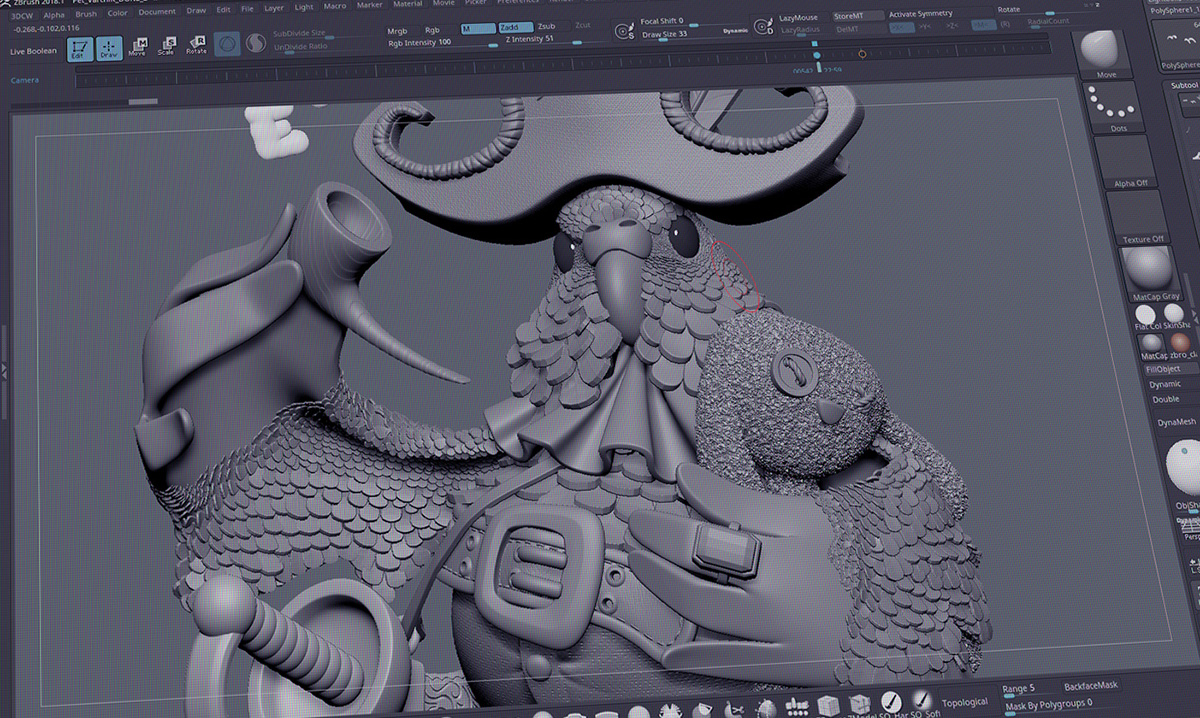Viewport: 1200px width, 718px height.
Task: Click the DynaMesh button
Action: click(1177, 423)
